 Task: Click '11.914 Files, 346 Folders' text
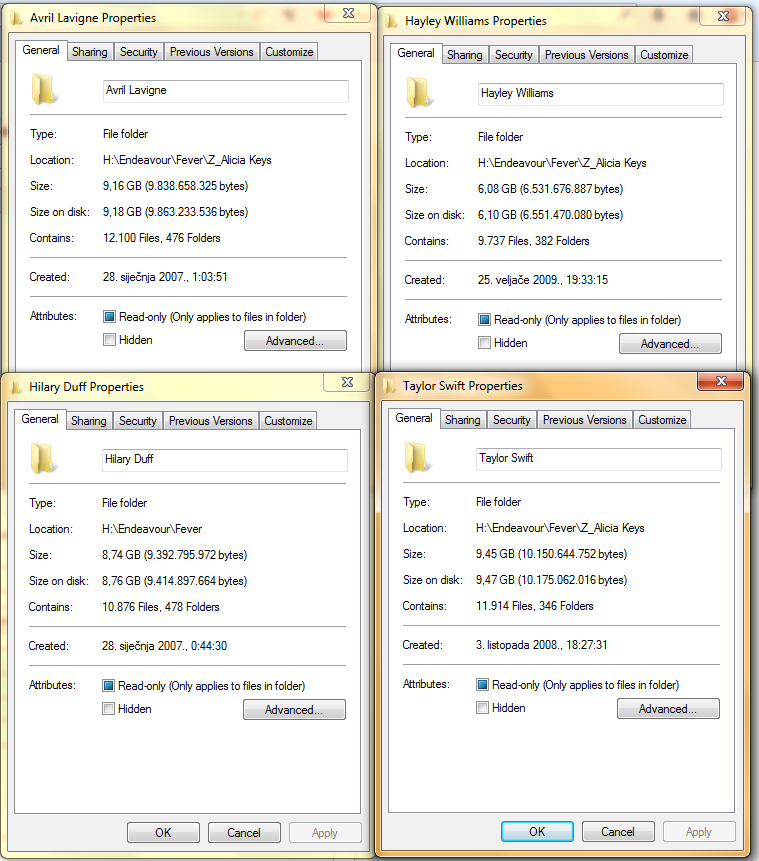(534, 606)
